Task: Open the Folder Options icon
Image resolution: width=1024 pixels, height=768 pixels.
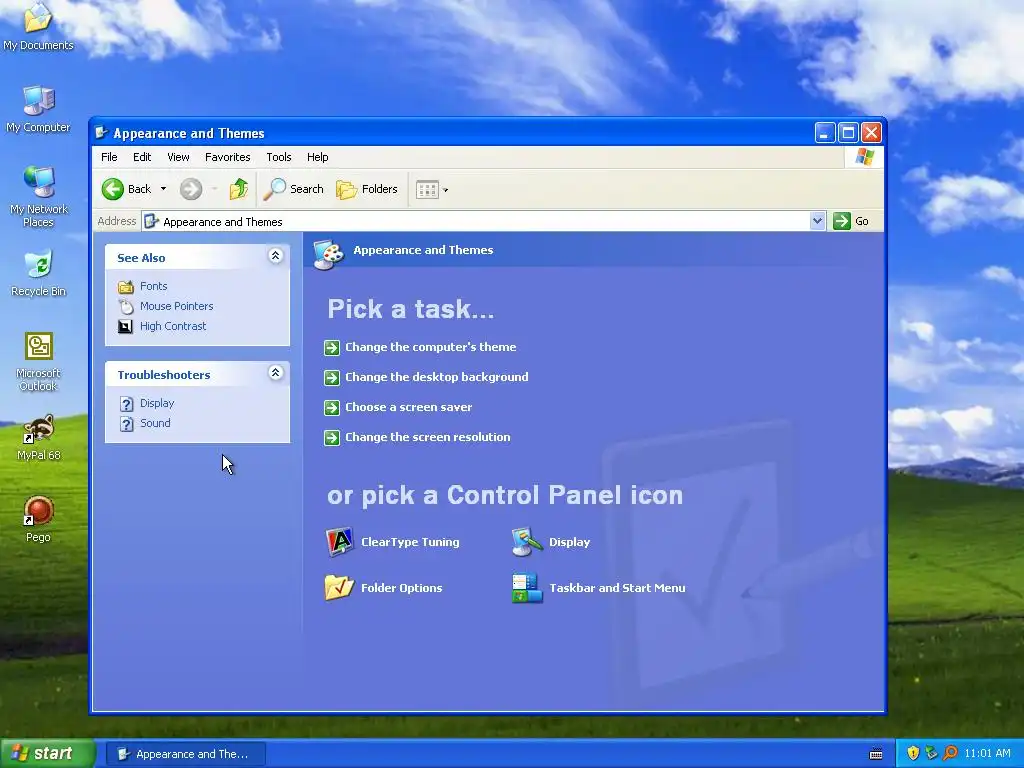Action: tap(340, 588)
